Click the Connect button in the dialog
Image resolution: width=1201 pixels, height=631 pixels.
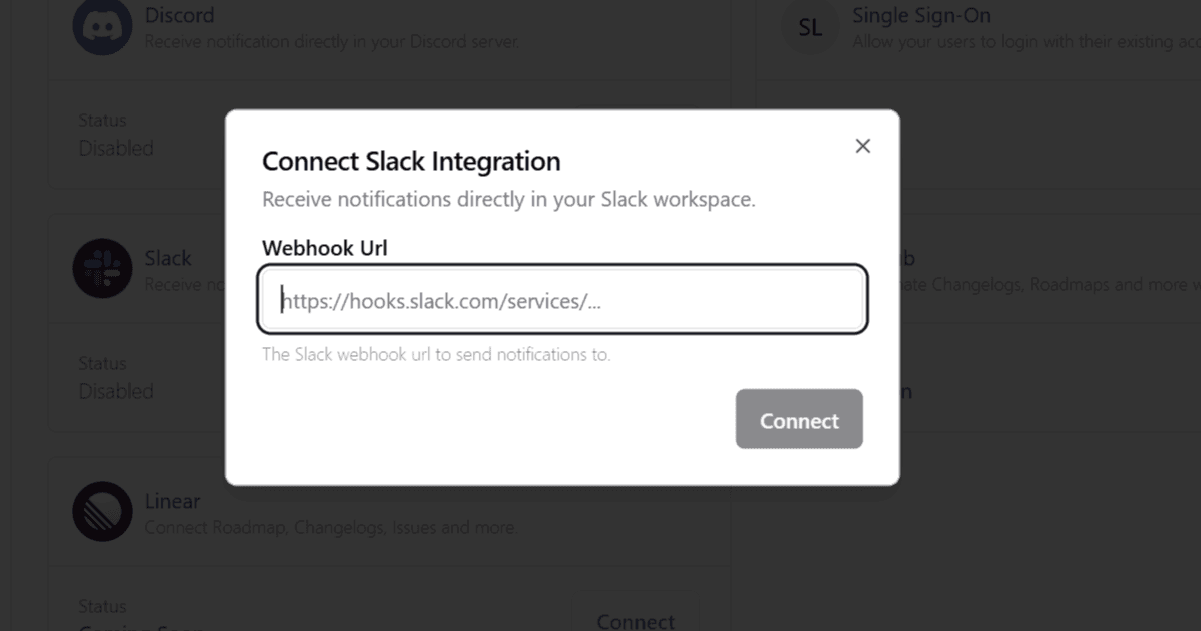[799, 420]
